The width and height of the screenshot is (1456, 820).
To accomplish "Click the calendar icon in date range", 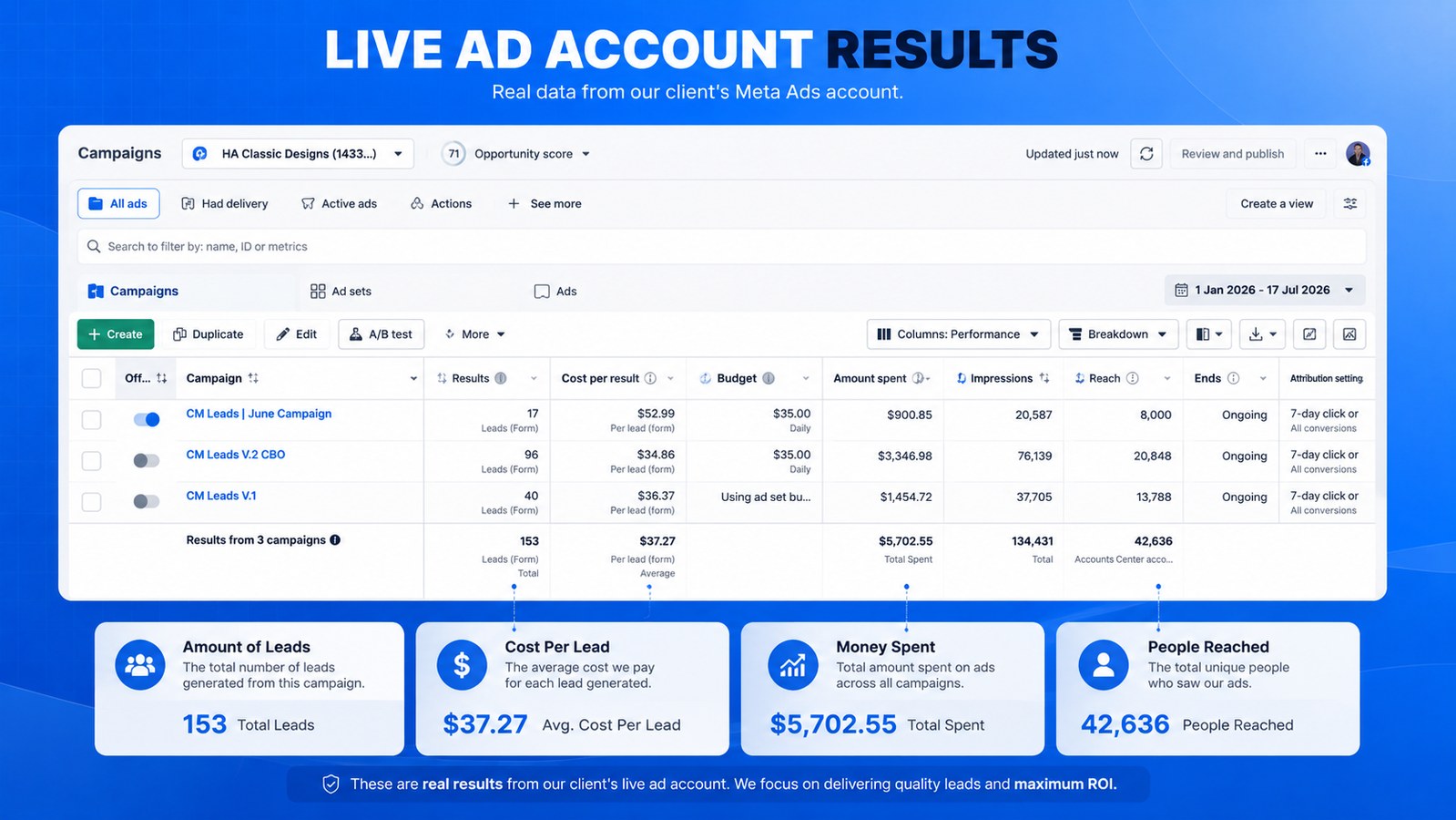I will click(x=1181, y=291).
